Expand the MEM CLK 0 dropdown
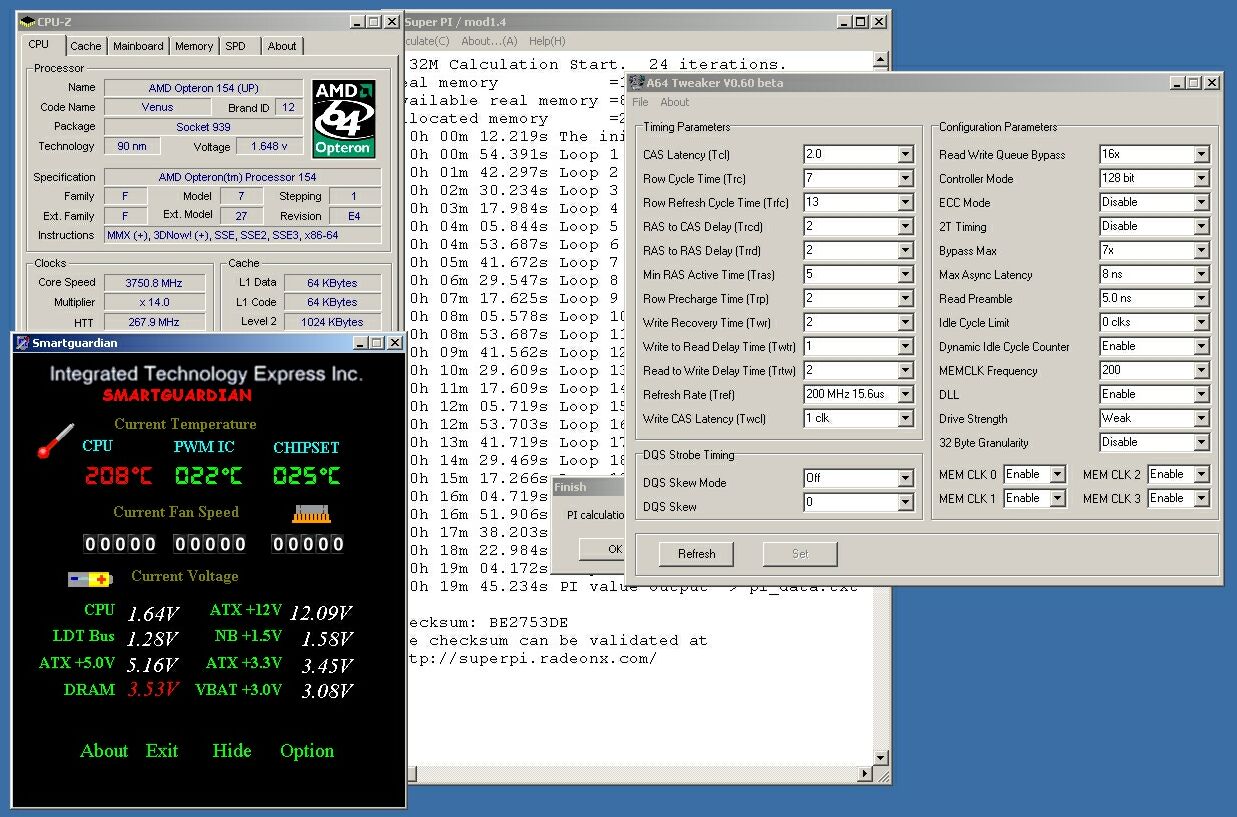This screenshot has height=817, width=1237. point(1057,475)
